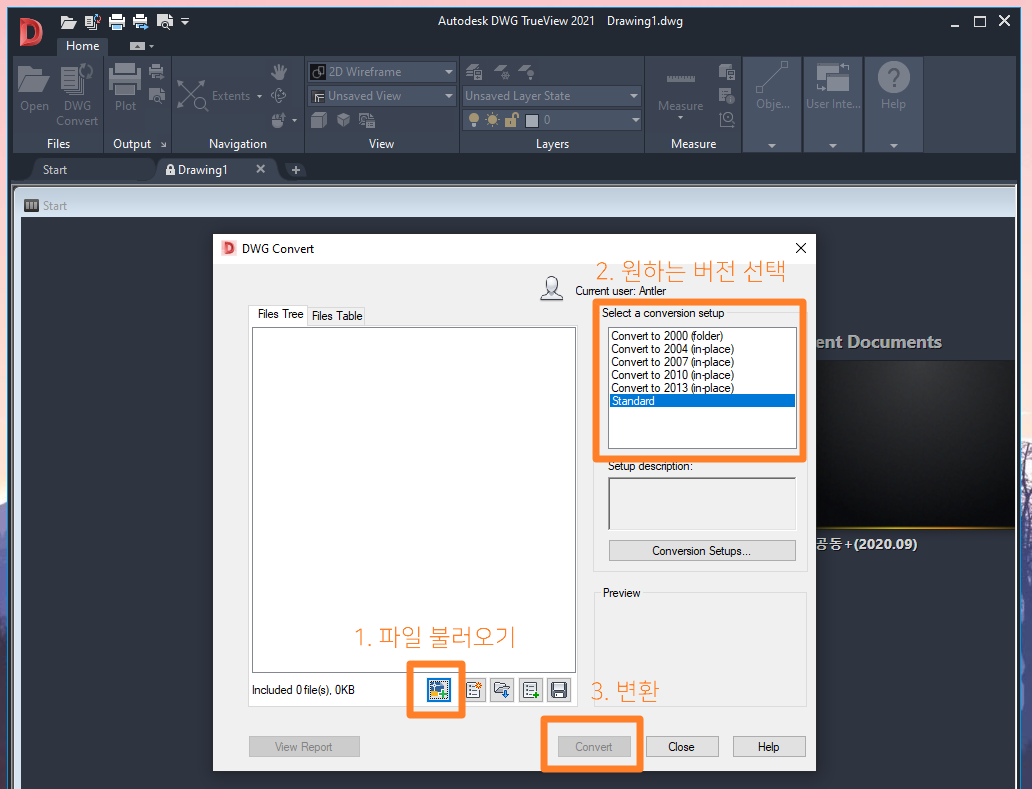
Task: Select the Standard conversion setup
Action: coord(702,401)
